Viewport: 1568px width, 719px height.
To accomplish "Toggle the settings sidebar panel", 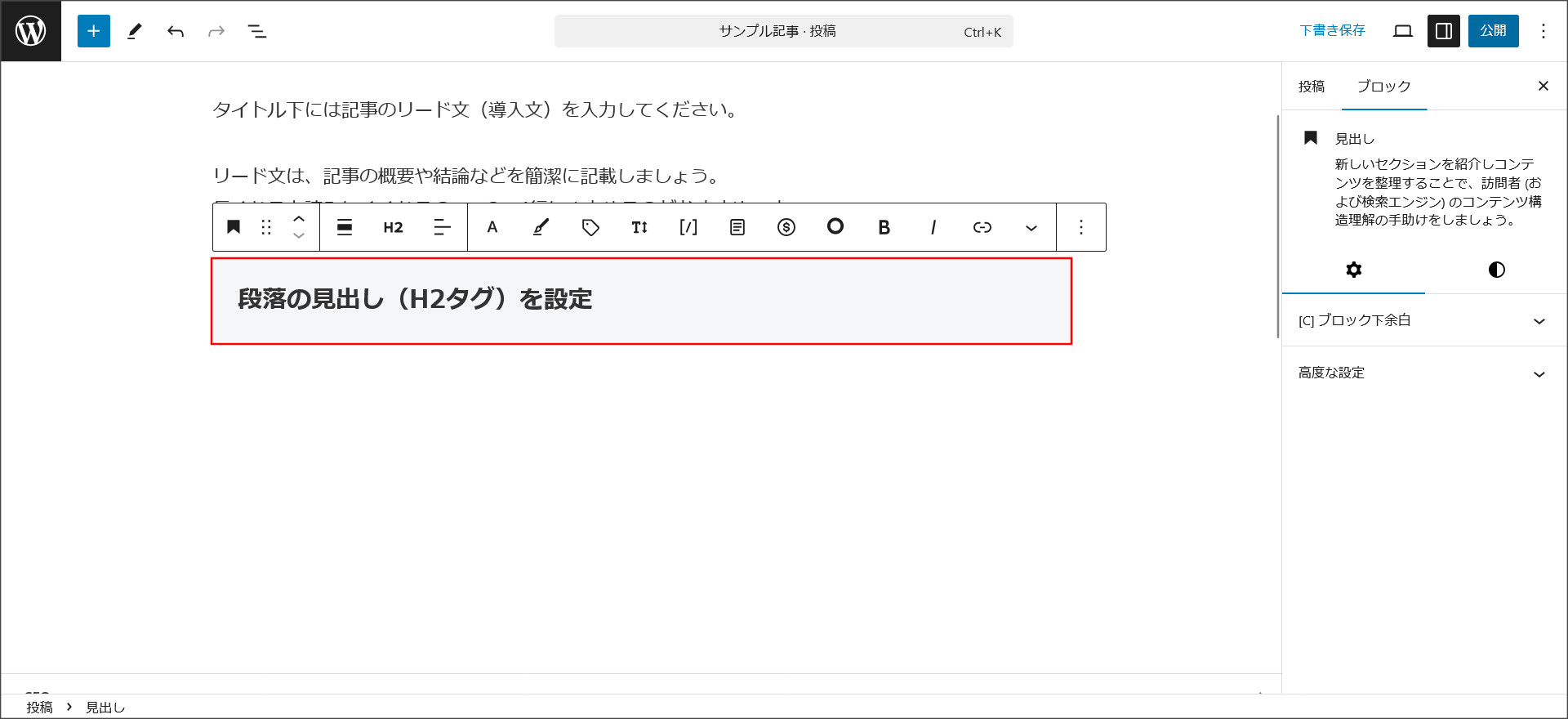I will pyautogui.click(x=1443, y=31).
